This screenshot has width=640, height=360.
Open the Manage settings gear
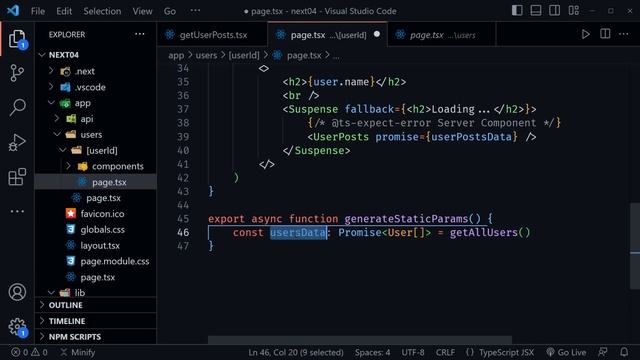click(x=17, y=327)
